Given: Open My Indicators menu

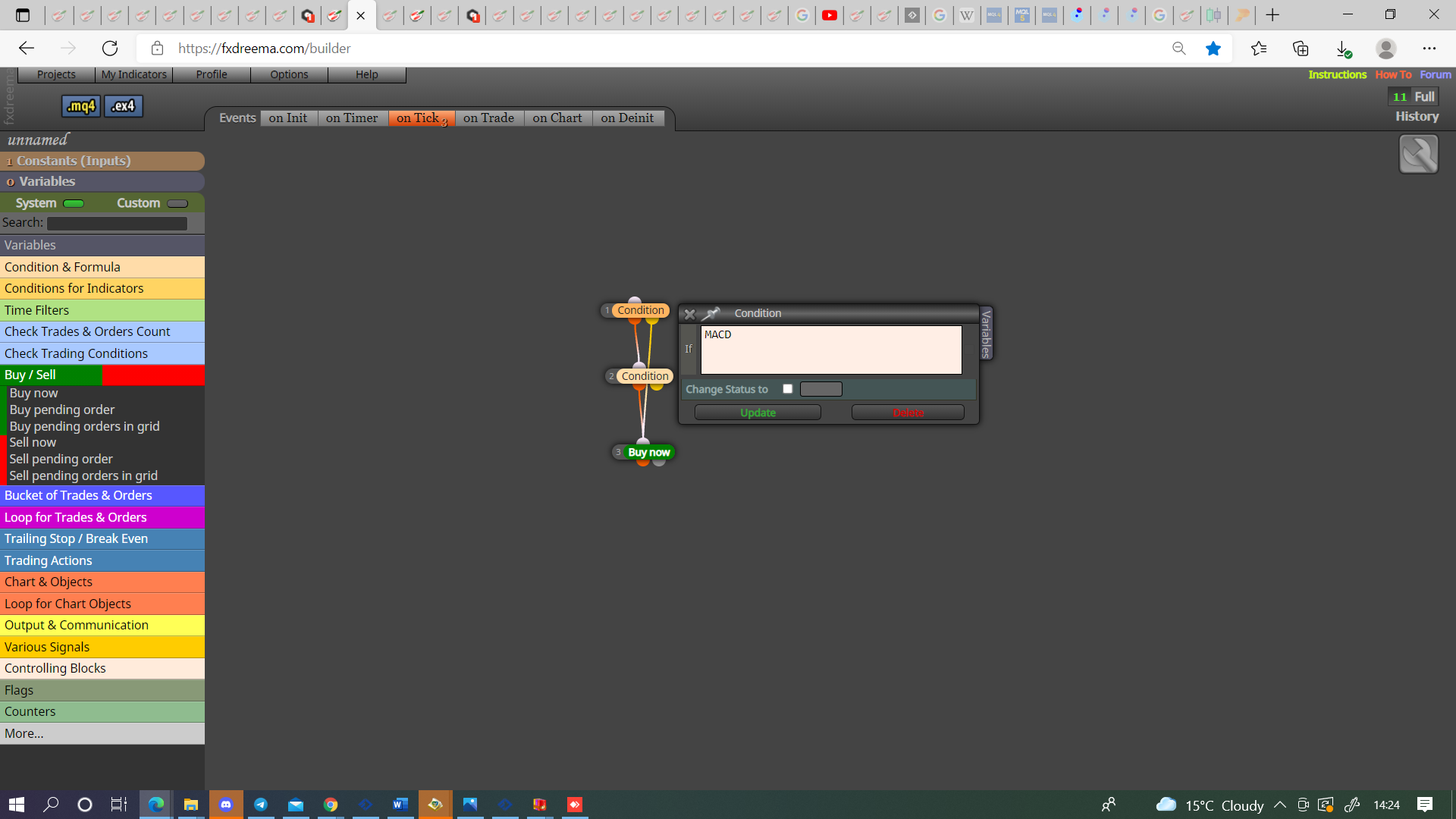Looking at the screenshot, I should click(134, 74).
